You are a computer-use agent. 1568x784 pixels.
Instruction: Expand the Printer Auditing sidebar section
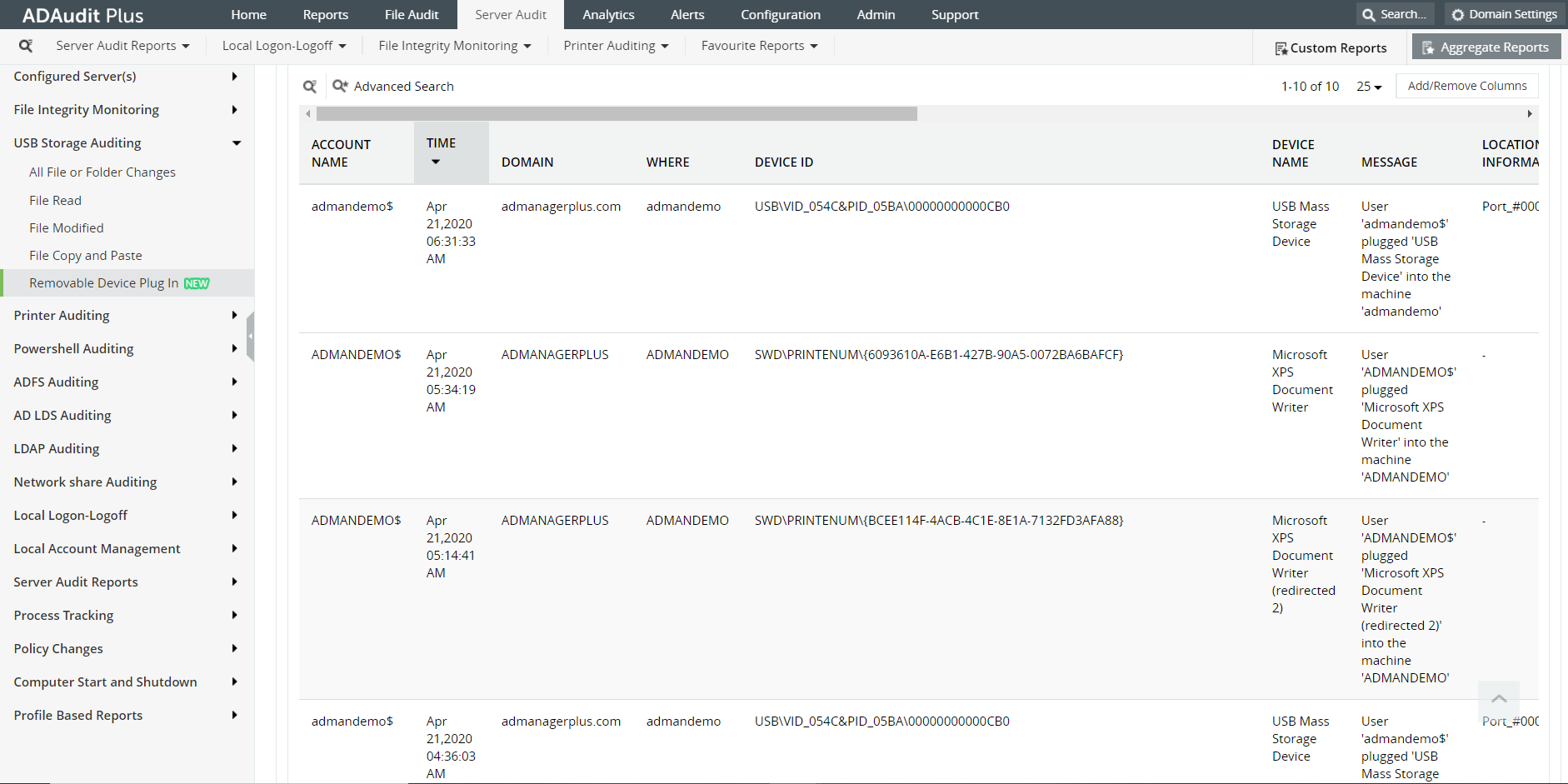233,315
